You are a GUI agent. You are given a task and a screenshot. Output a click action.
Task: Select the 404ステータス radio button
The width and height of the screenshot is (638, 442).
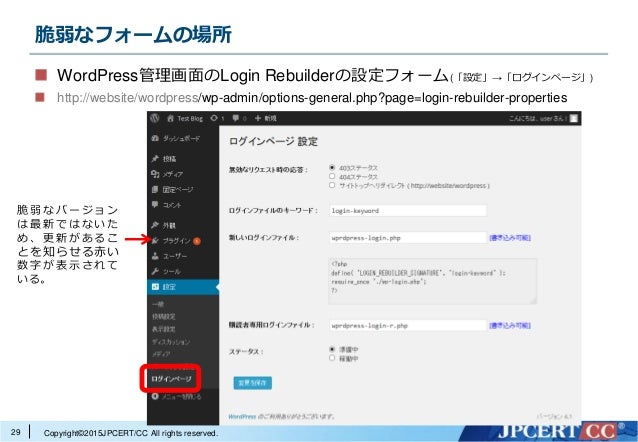[332, 176]
